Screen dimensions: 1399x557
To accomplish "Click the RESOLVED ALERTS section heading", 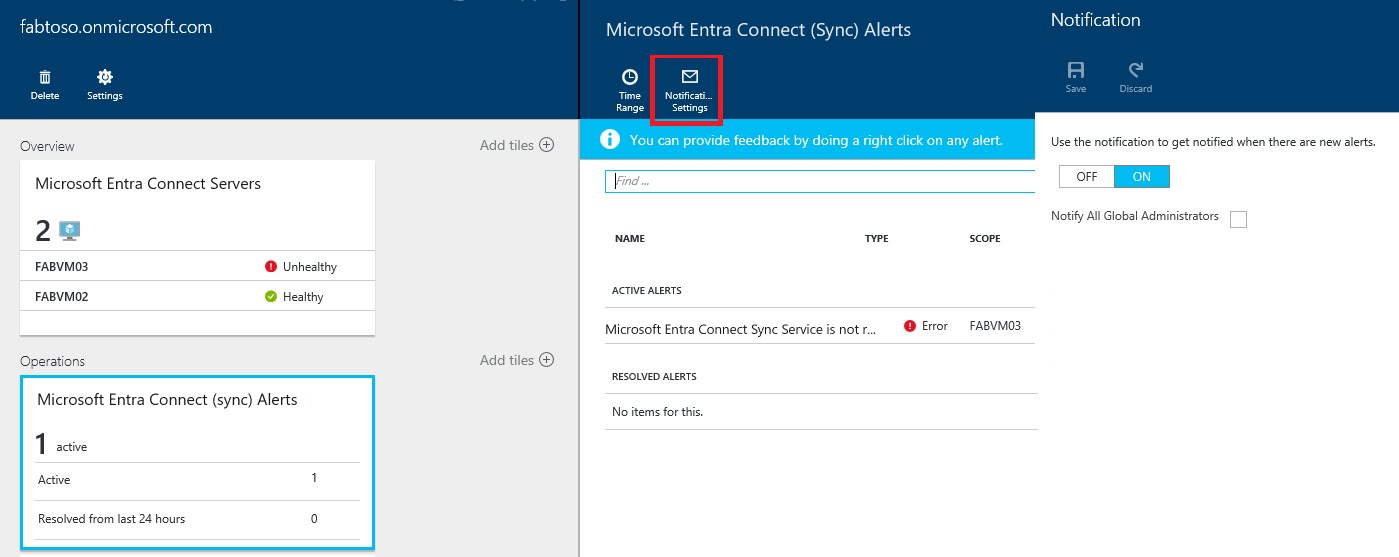I will [x=654, y=377].
